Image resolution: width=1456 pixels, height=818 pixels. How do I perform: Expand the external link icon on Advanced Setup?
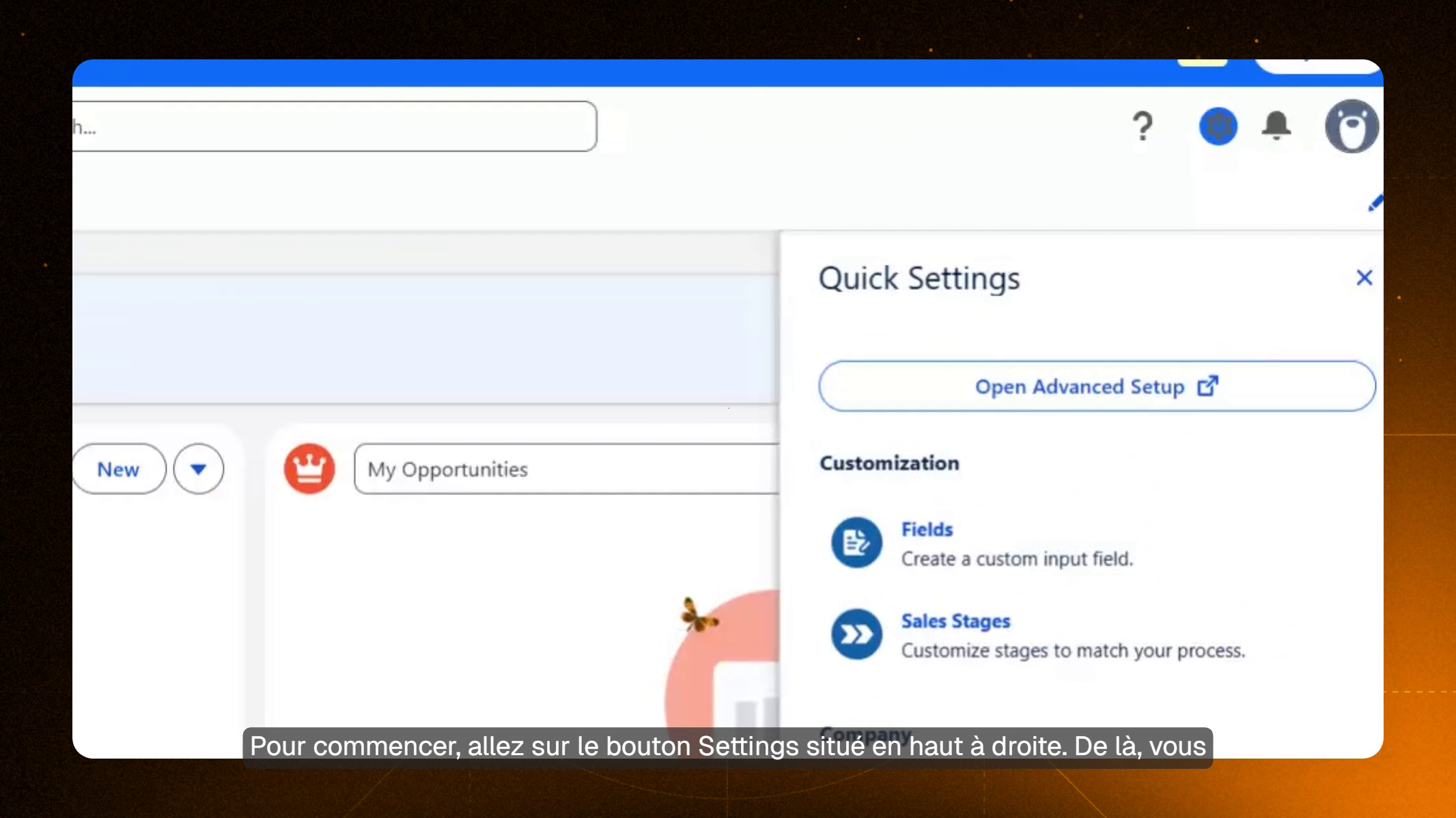tap(1209, 385)
